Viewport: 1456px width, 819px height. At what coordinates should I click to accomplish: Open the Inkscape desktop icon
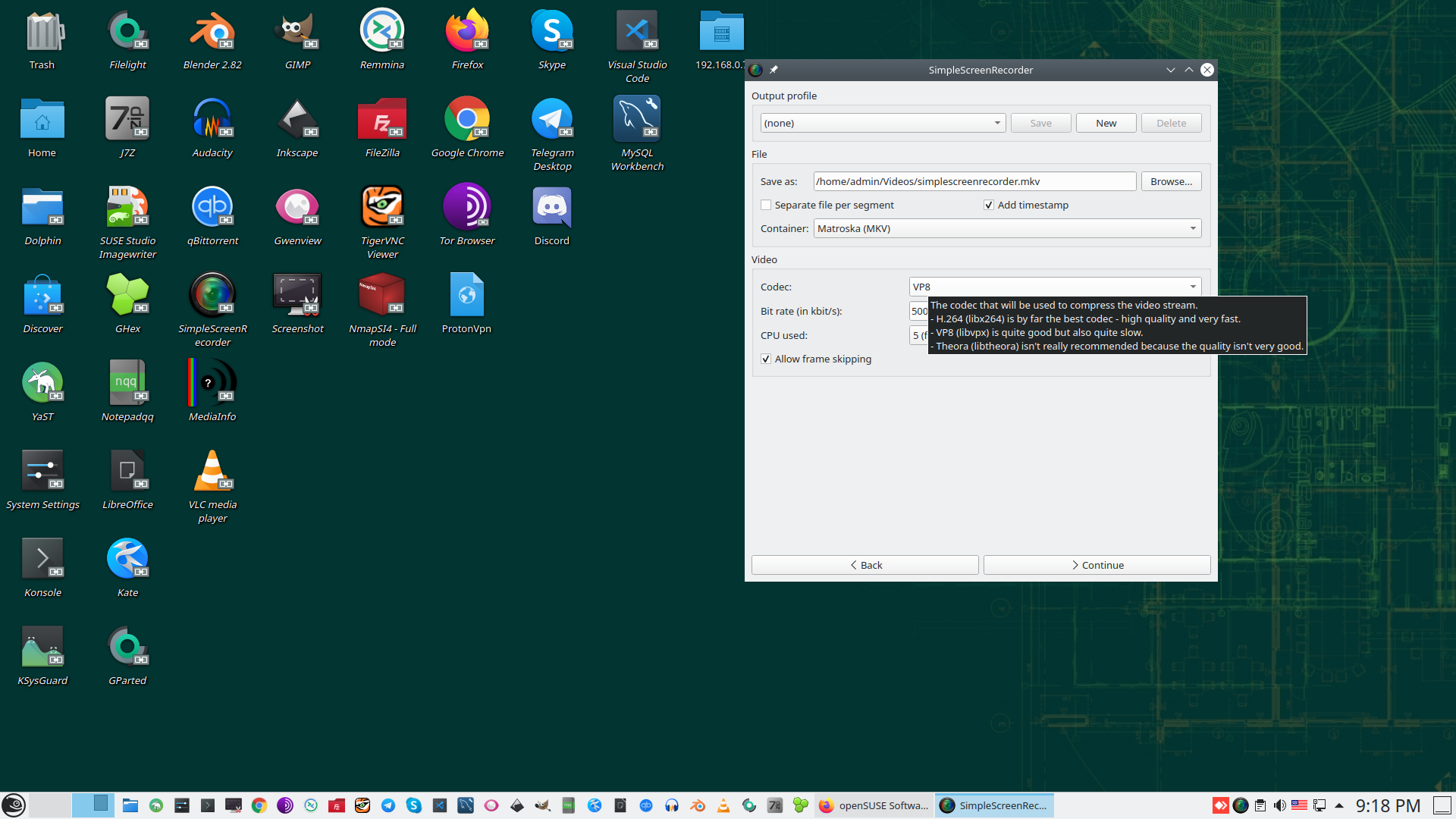(297, 120)
